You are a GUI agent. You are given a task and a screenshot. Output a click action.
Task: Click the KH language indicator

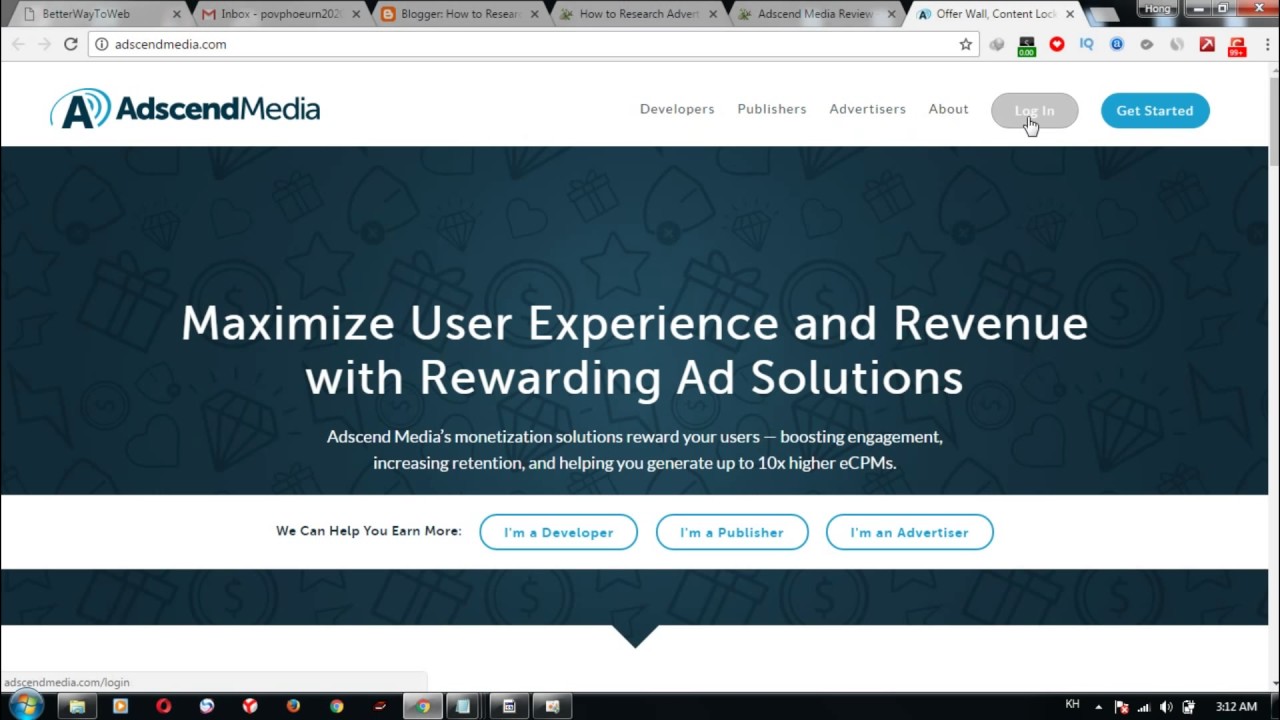point(1072,705)
